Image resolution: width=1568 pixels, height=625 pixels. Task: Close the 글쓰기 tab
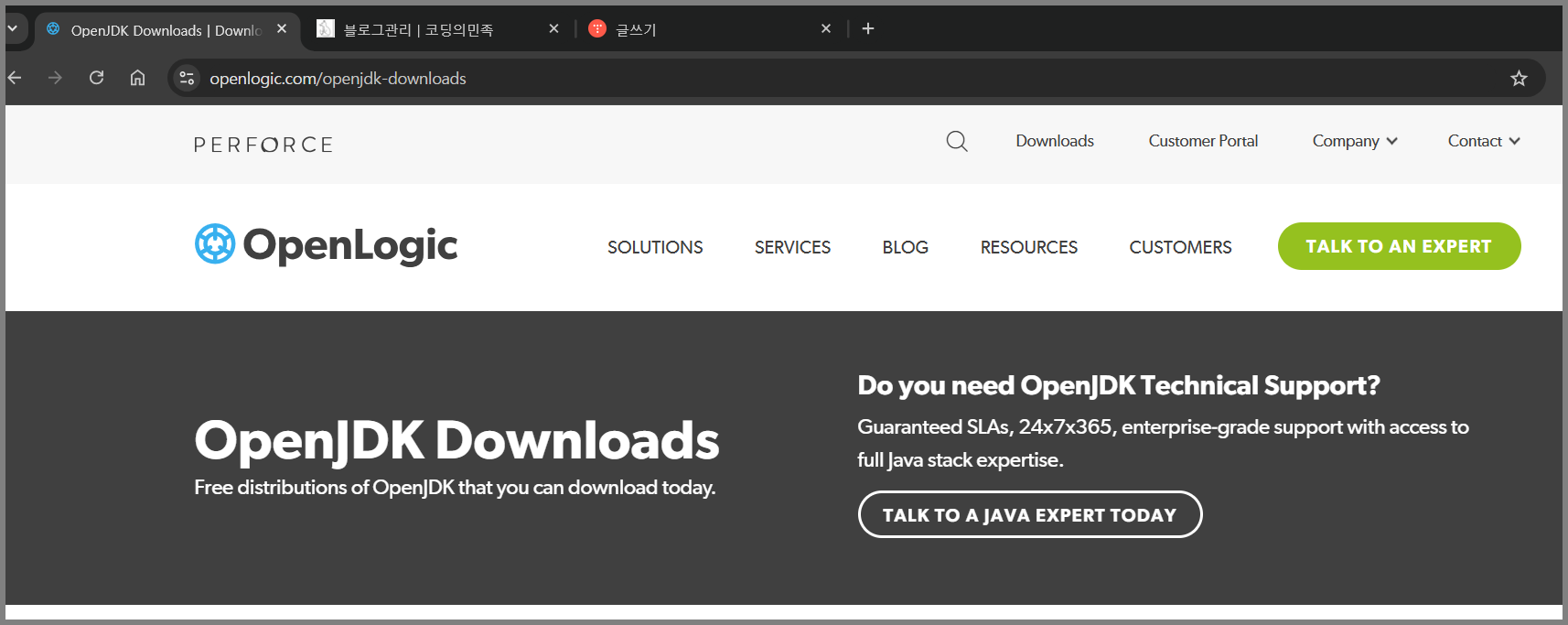point(826,29)
